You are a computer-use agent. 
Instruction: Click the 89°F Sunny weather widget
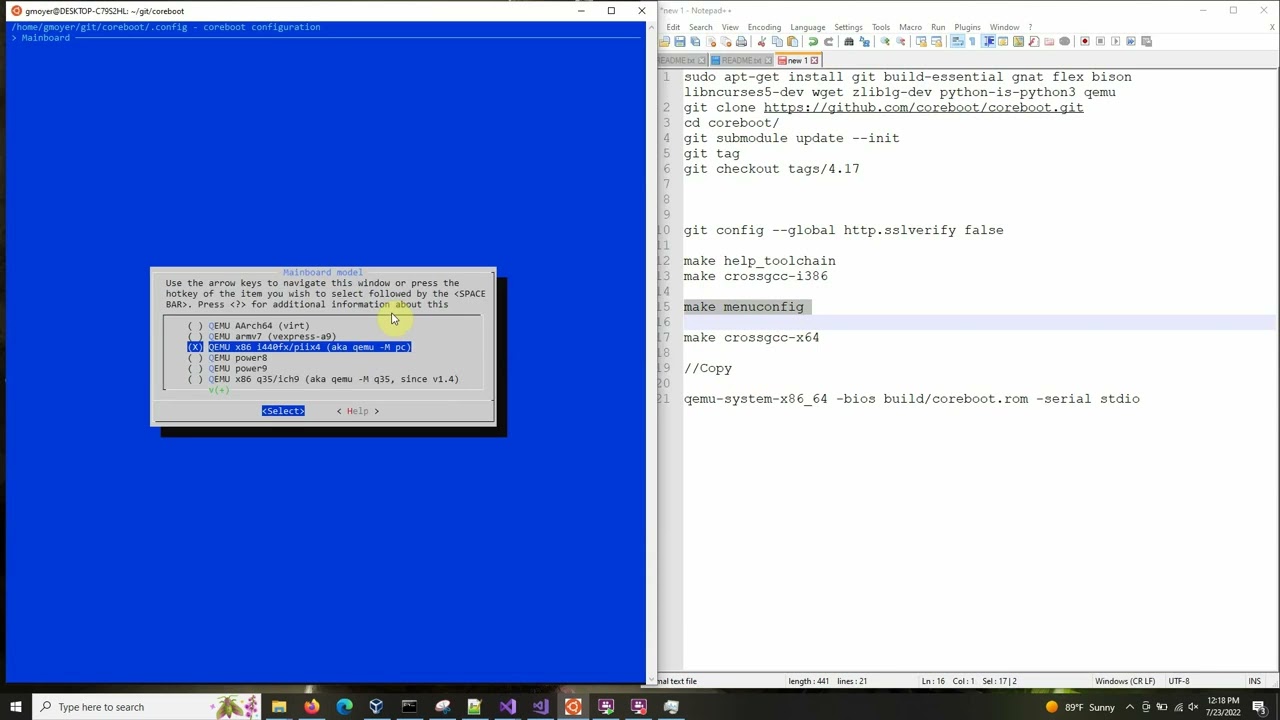pos(1080,707)
